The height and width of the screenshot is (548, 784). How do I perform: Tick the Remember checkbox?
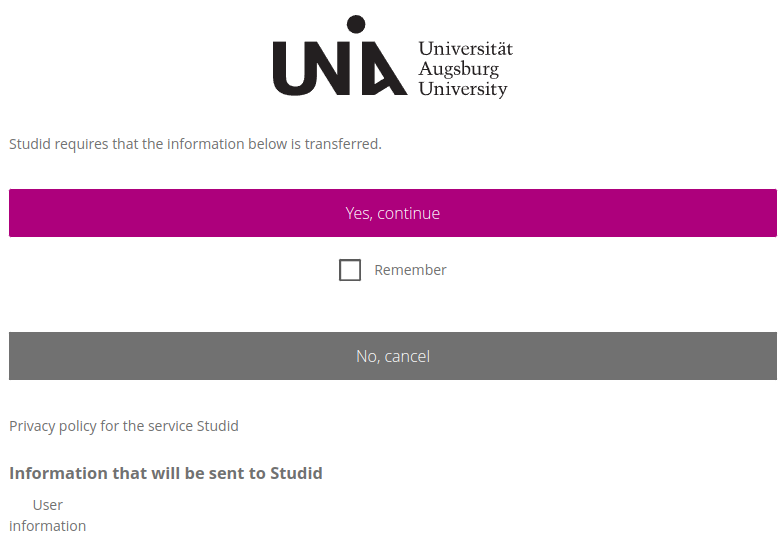pos(350,270)
